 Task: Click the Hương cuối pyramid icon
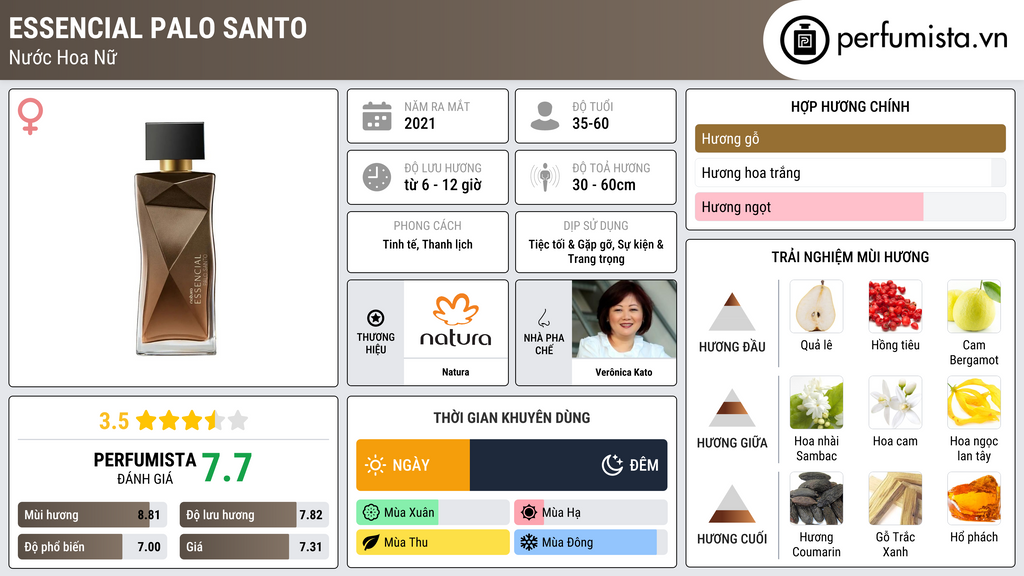click(x=732, y=504)
